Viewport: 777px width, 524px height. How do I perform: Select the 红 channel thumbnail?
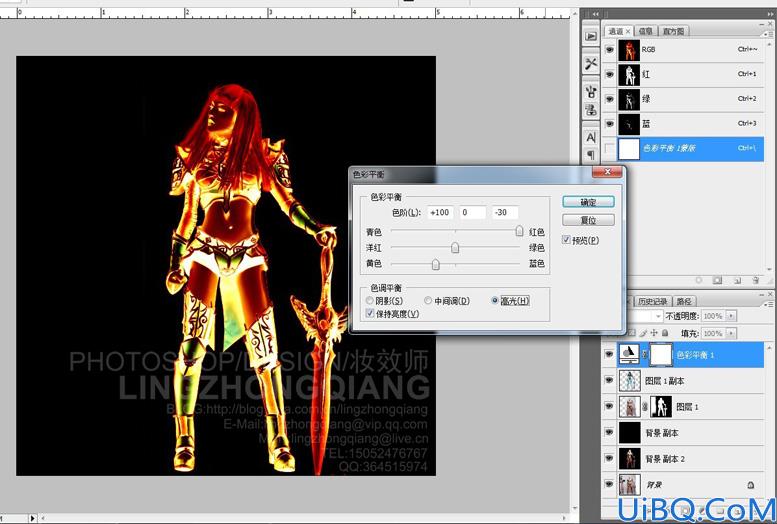(x=629, y=74)
